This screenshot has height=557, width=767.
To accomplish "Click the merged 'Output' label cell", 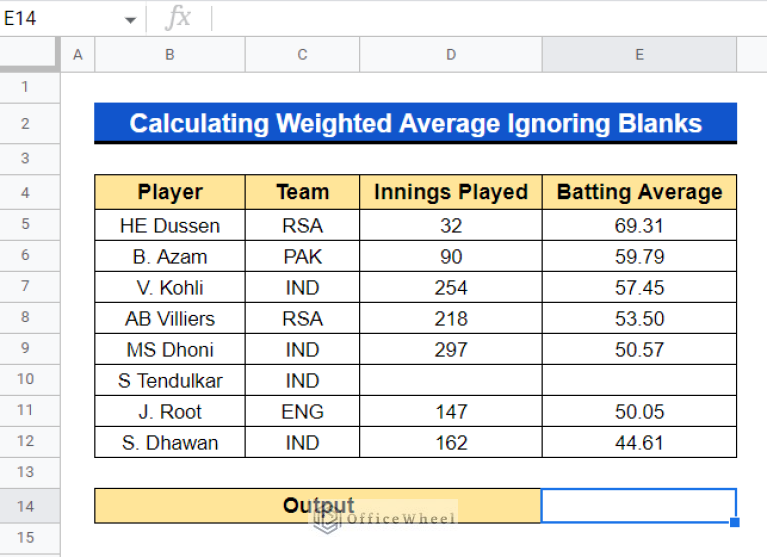I will [318, 506].
